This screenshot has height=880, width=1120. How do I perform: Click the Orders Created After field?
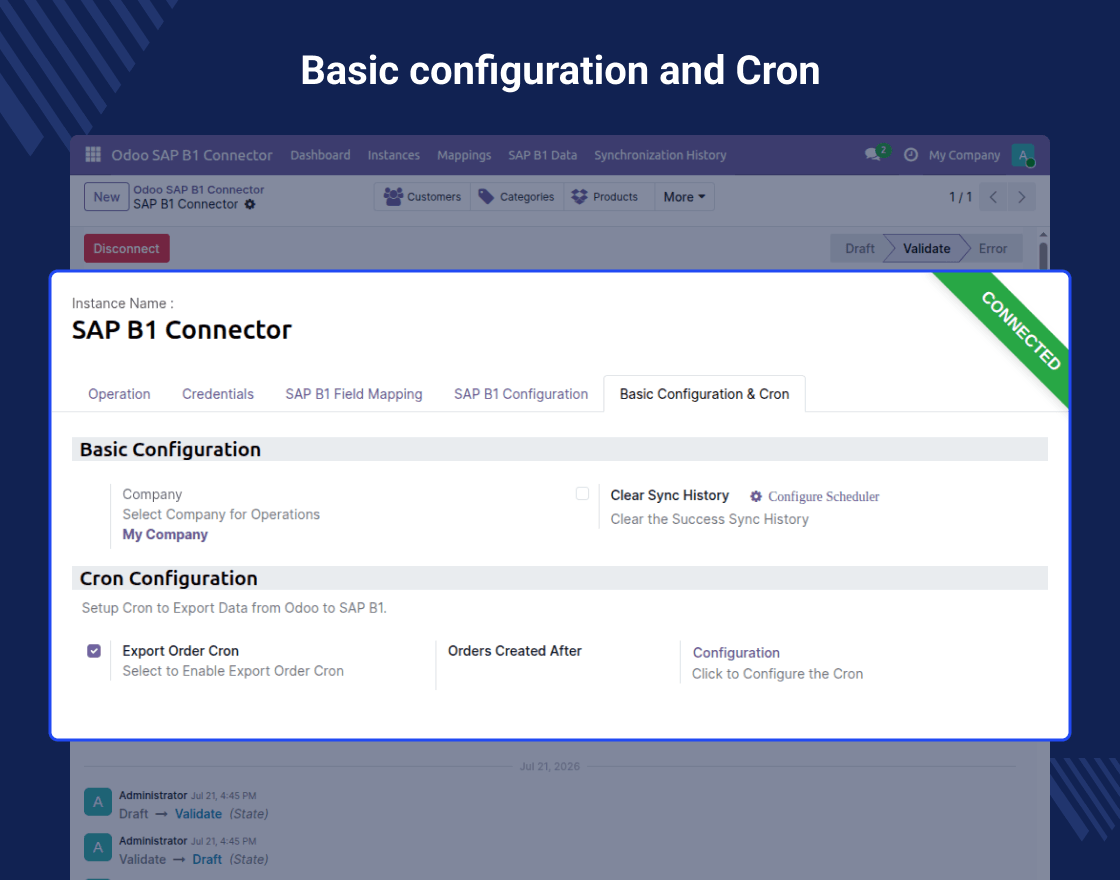click(x=514, y=651)
